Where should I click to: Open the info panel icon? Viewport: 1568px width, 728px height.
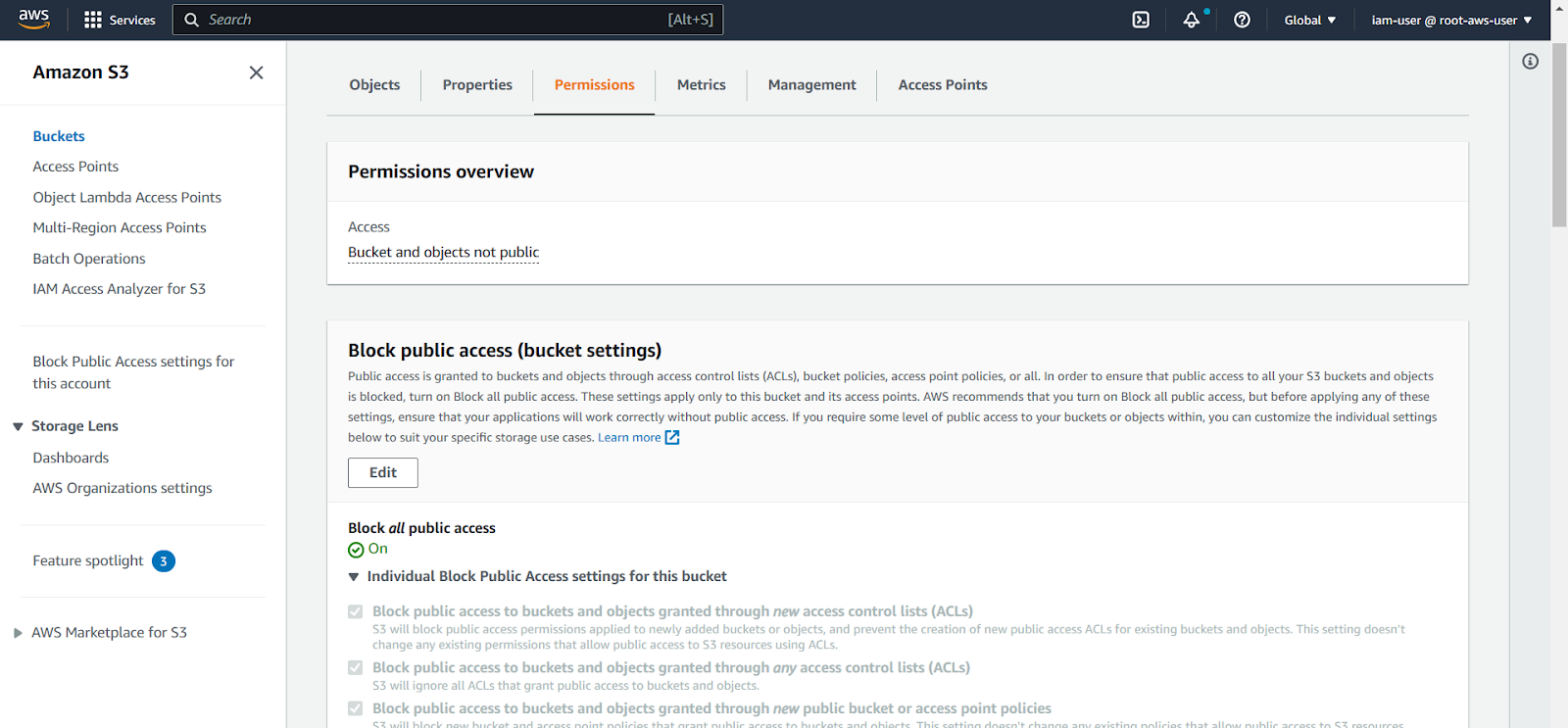1530,62
